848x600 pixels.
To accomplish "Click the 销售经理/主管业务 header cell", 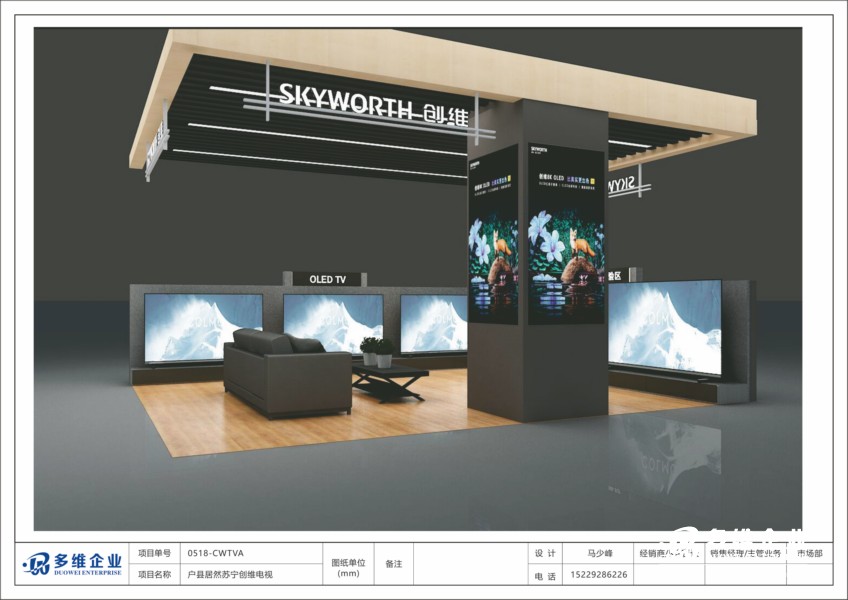I will coord(745,553).
